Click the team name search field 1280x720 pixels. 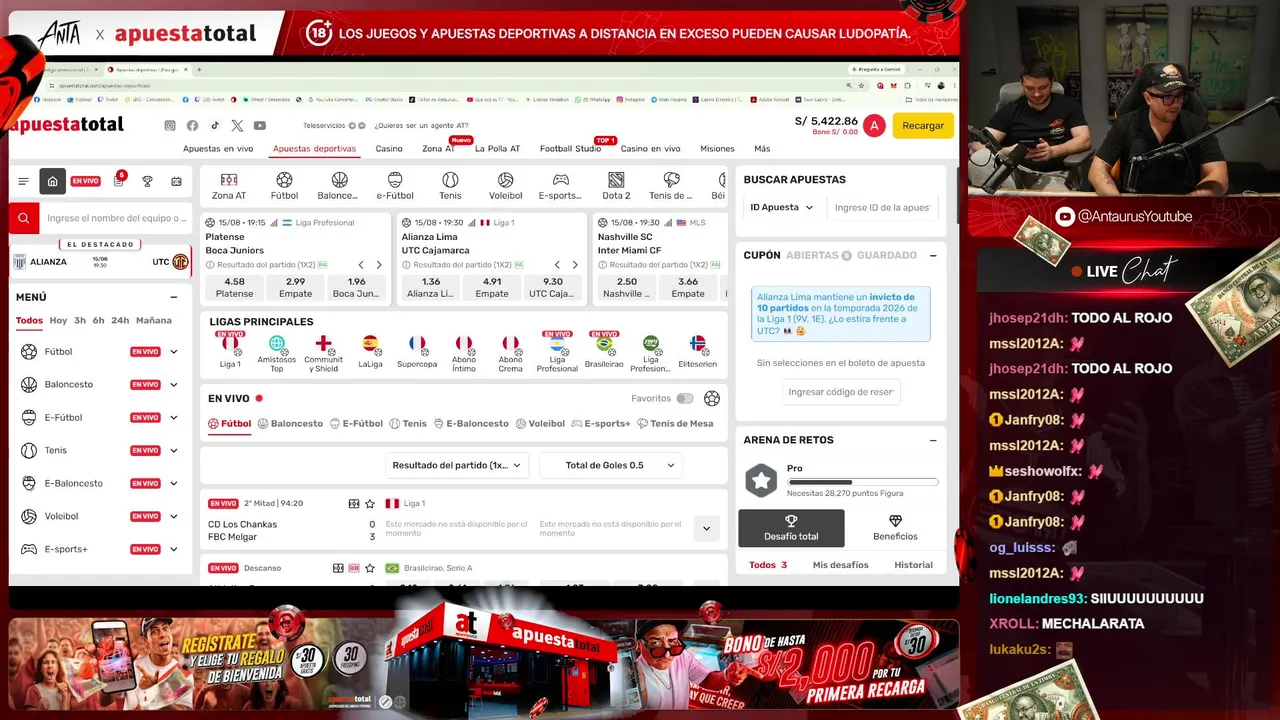(x=115, y=218)
